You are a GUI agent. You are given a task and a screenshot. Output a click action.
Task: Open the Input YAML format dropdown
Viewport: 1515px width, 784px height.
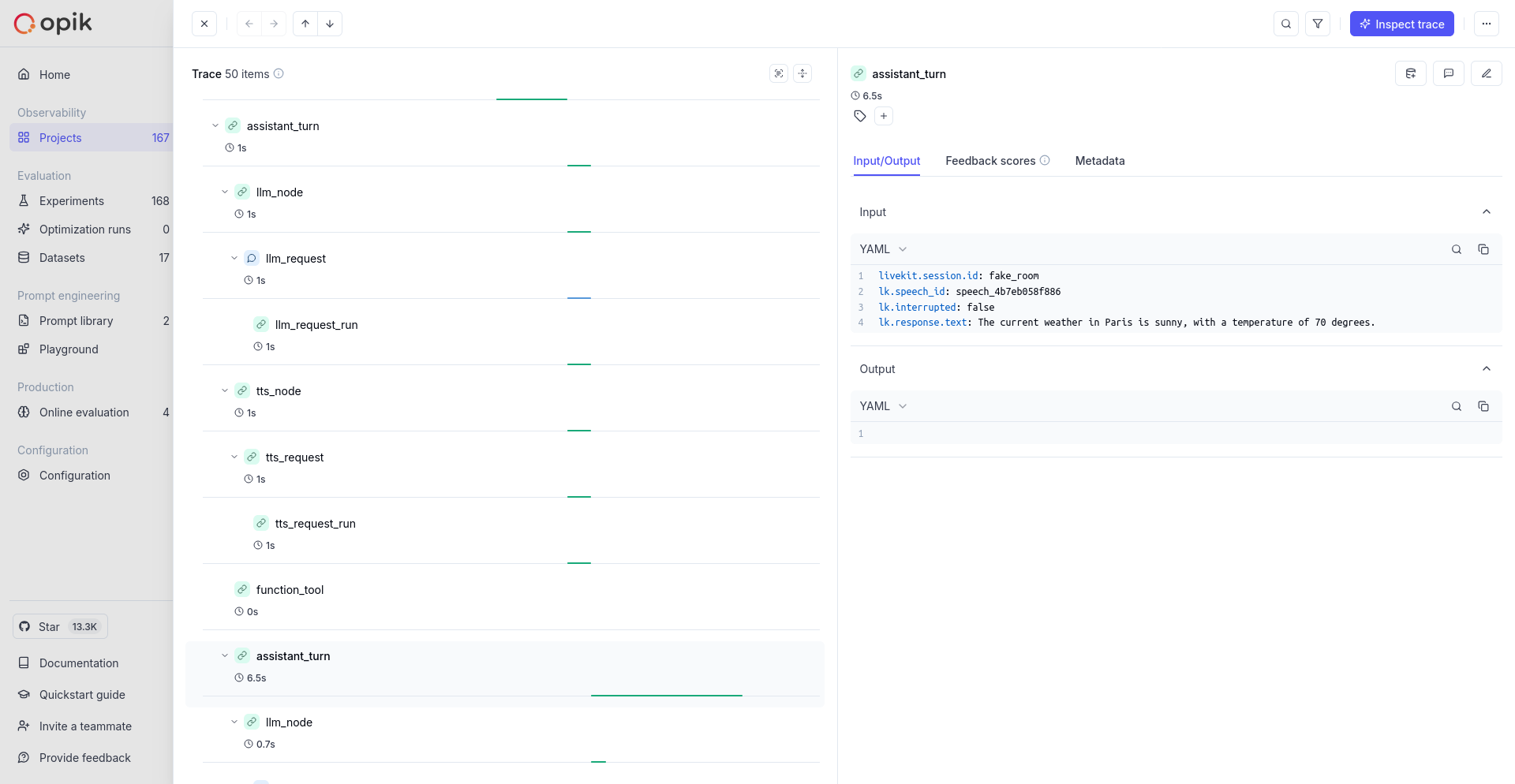(883, 249)
